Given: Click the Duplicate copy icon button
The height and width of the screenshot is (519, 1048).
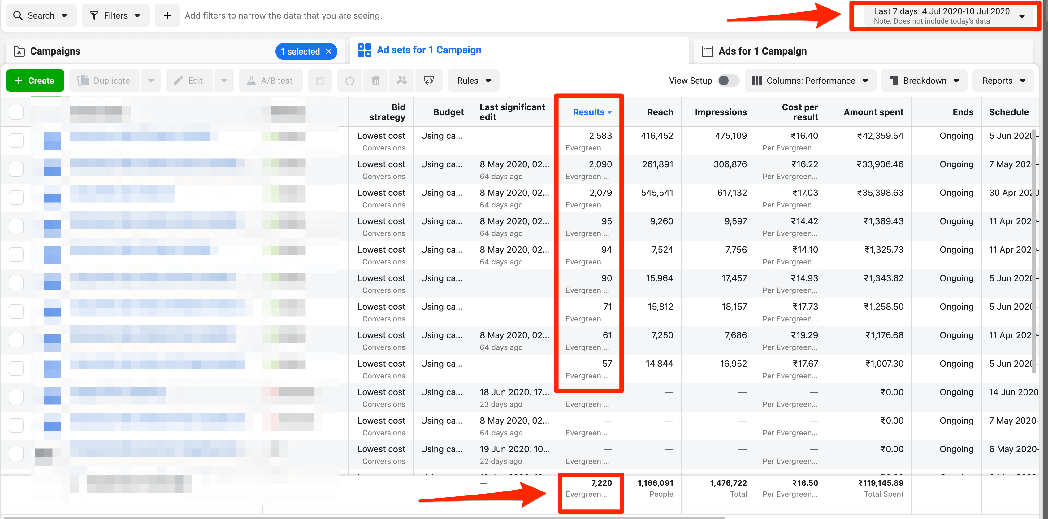Looking at the screenshot, I should (x=103, y=81).
